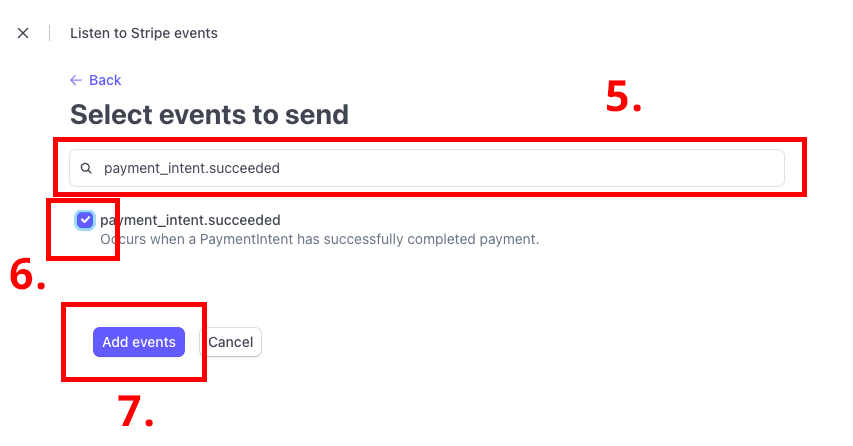Click the Select events to send heading
The image size is (853, 446).
(x=209, y=114)
